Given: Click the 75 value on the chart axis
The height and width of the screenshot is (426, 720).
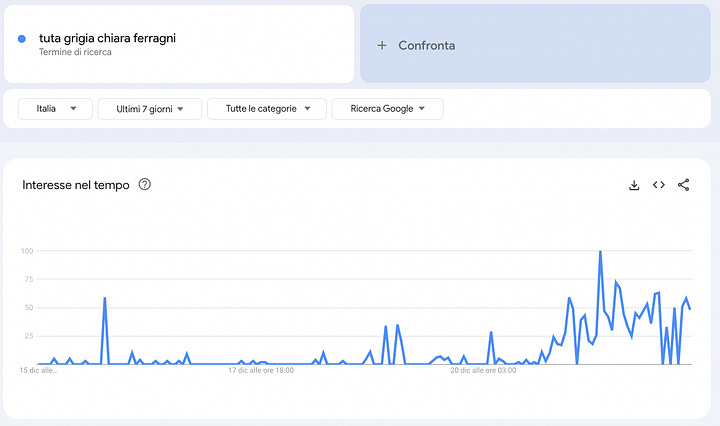Looking at the screenshot, I should pyautogui.click(x=29, y=279).
